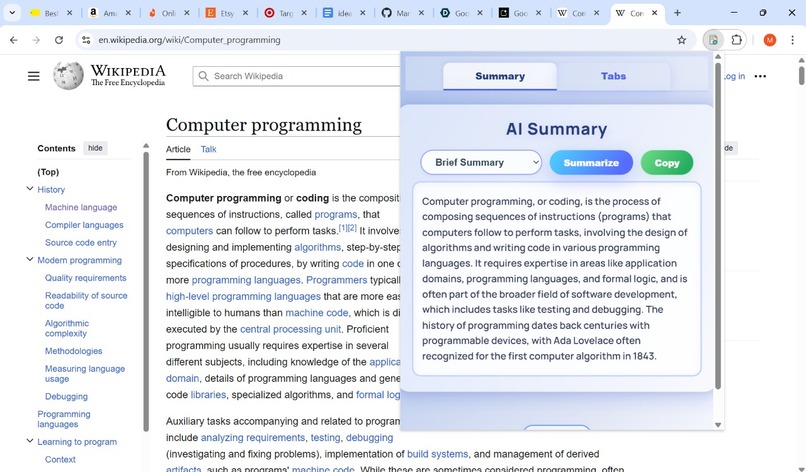Collapse the History contents section

30,189
